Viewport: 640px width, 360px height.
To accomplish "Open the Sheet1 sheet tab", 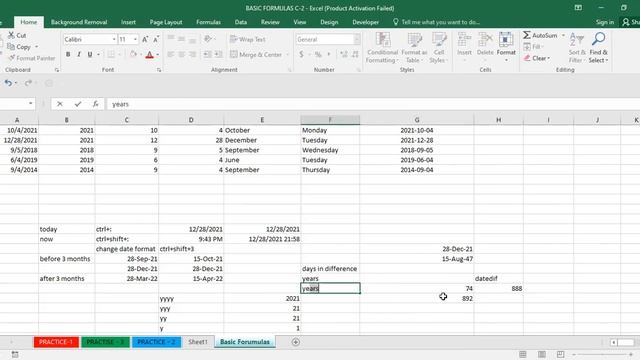I will click(x=198, y=342).
